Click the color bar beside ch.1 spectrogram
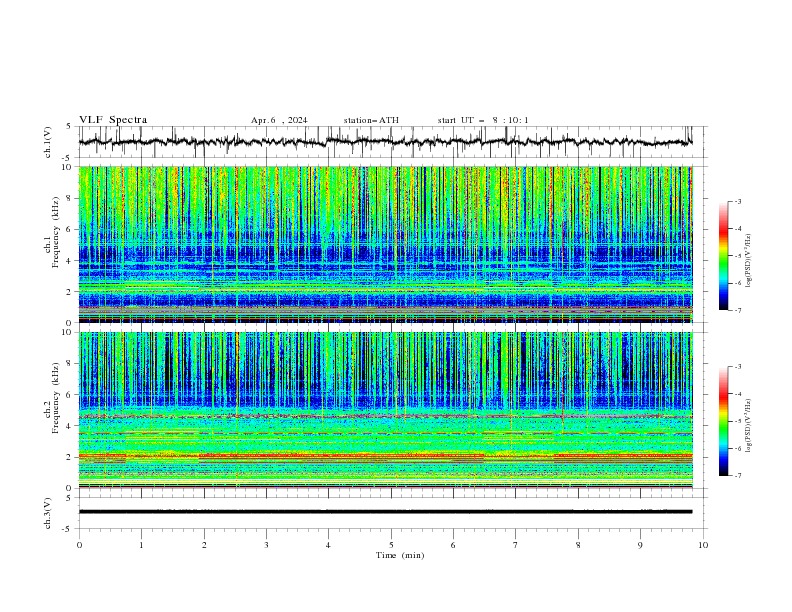Image resolution: width=792 pixels, height=612 pixels. coord(723,256)
